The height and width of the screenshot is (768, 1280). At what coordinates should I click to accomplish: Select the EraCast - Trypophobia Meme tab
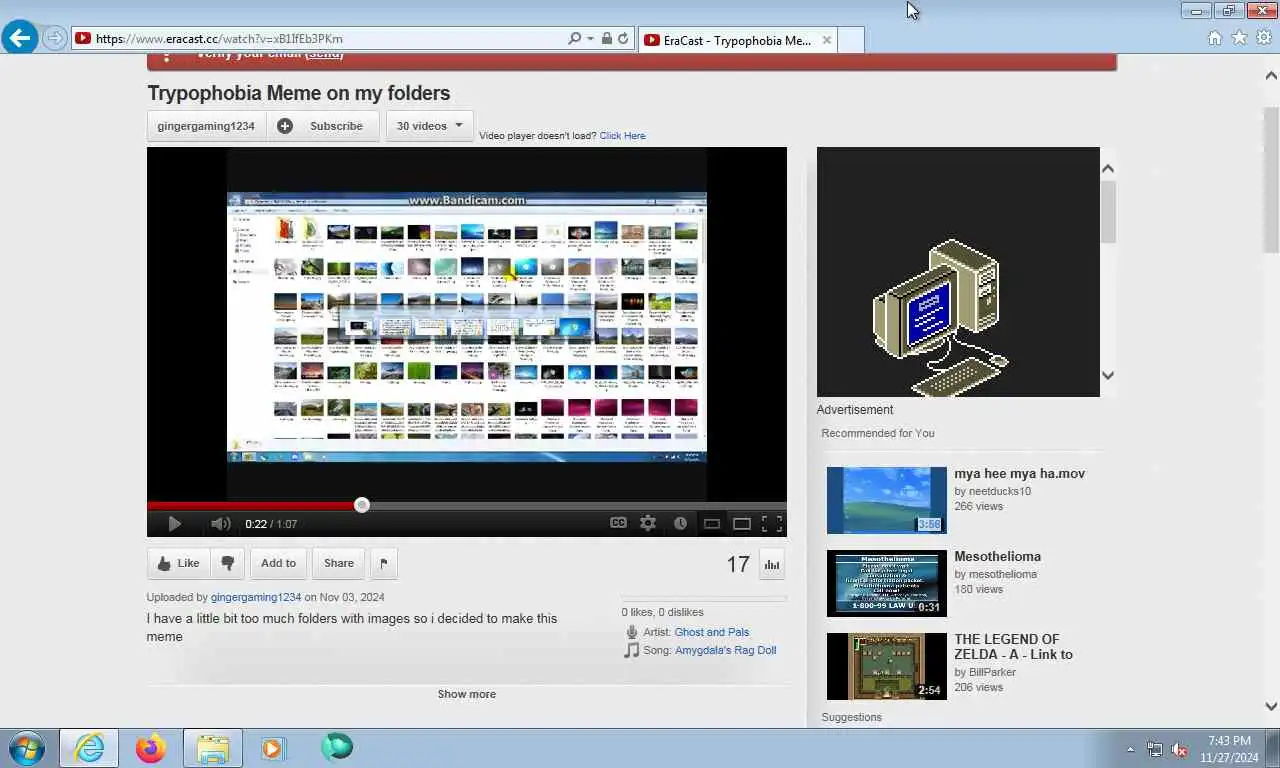736,40
